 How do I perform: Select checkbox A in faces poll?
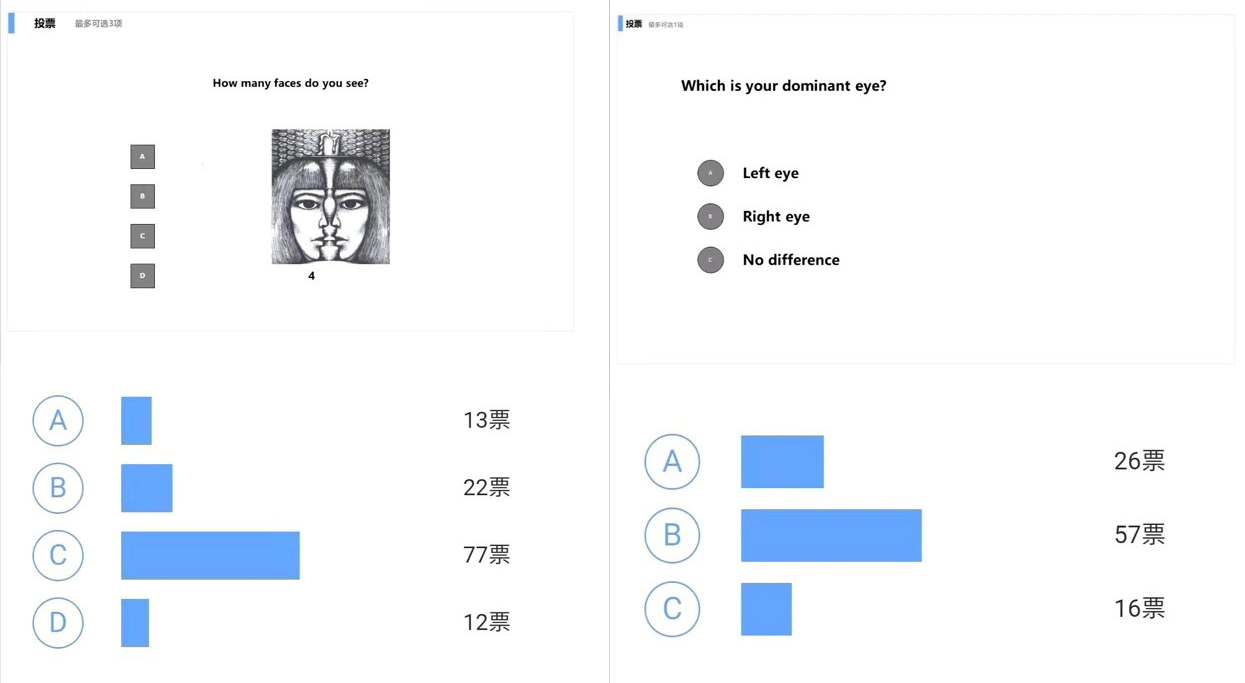tap(142, 157)
